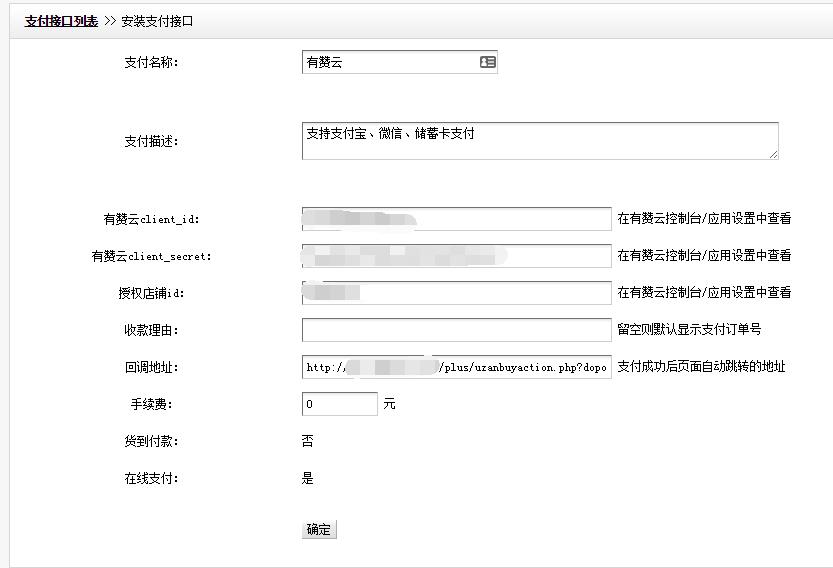Grab the resize handle of 支付描述 textarea
This screenshot has width=833, height=568.
[773, 154]
